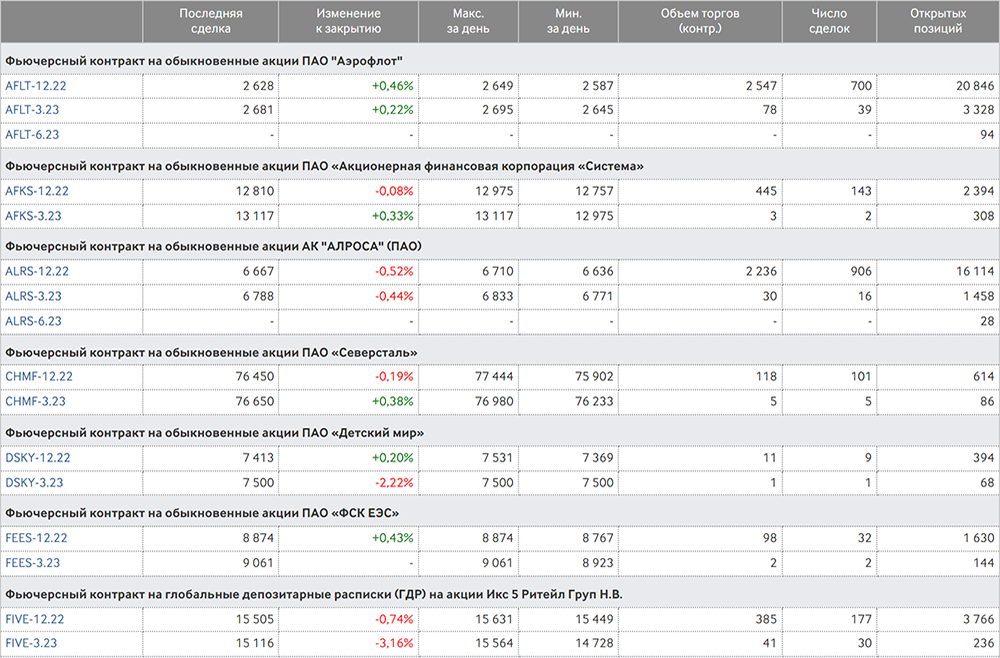Click daily min 6 636 for ALRS-12.22

(598, 272)
